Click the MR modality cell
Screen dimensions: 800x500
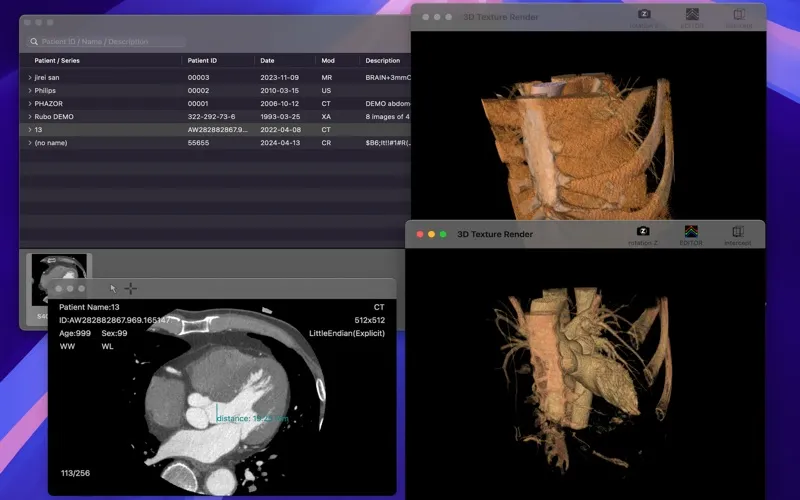[327, 78]
